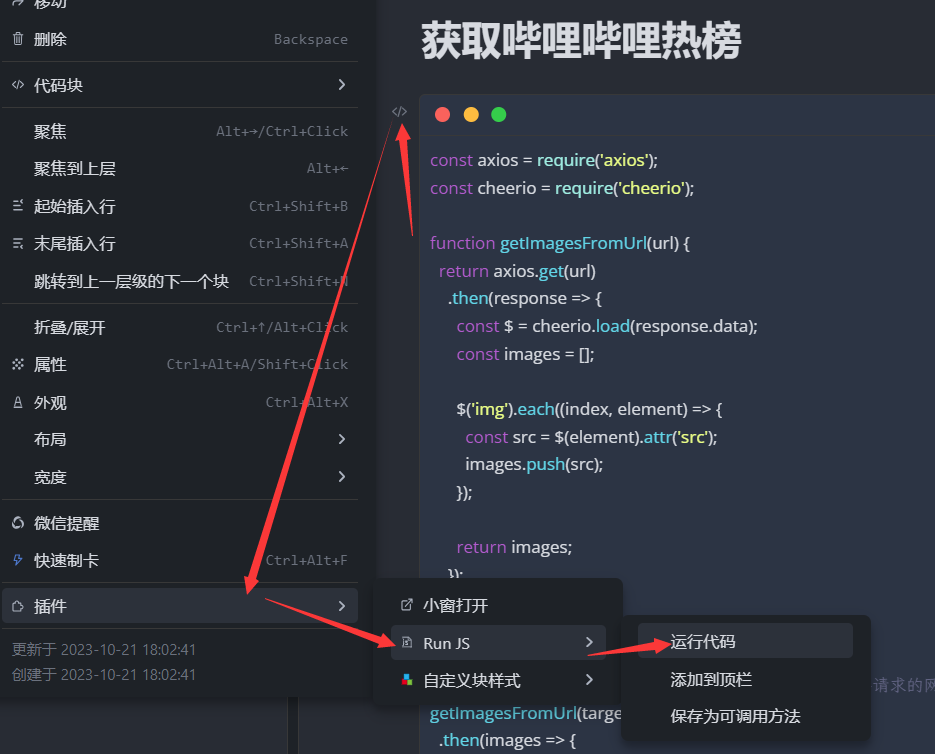
Task: Open the 属性 menu entry
Action: pos(180,364)
